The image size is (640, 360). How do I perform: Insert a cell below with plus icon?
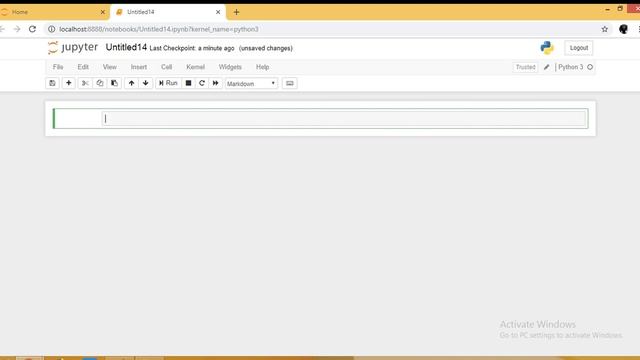[x=69, y=83]
